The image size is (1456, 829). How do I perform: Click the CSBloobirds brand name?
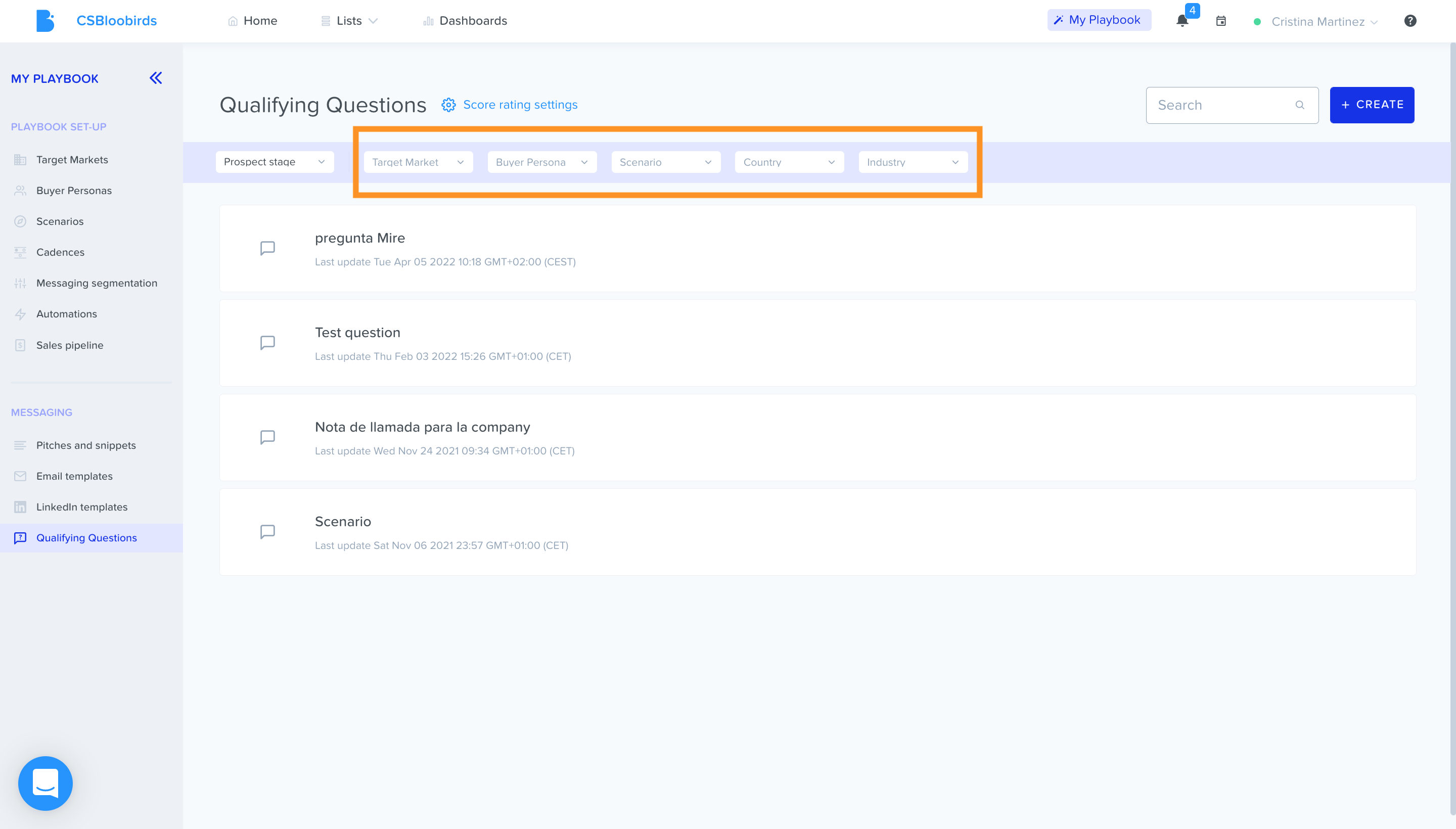117,21
